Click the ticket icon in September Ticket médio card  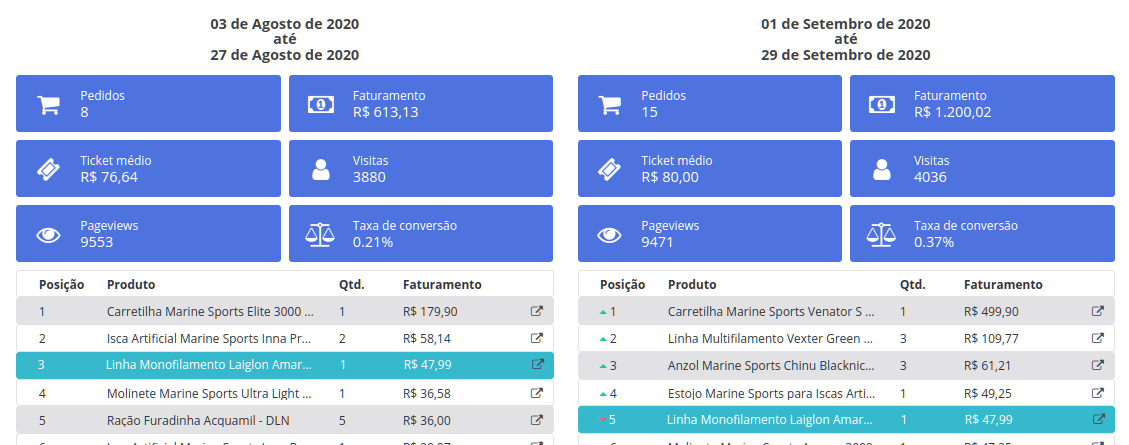coord(609,169)
